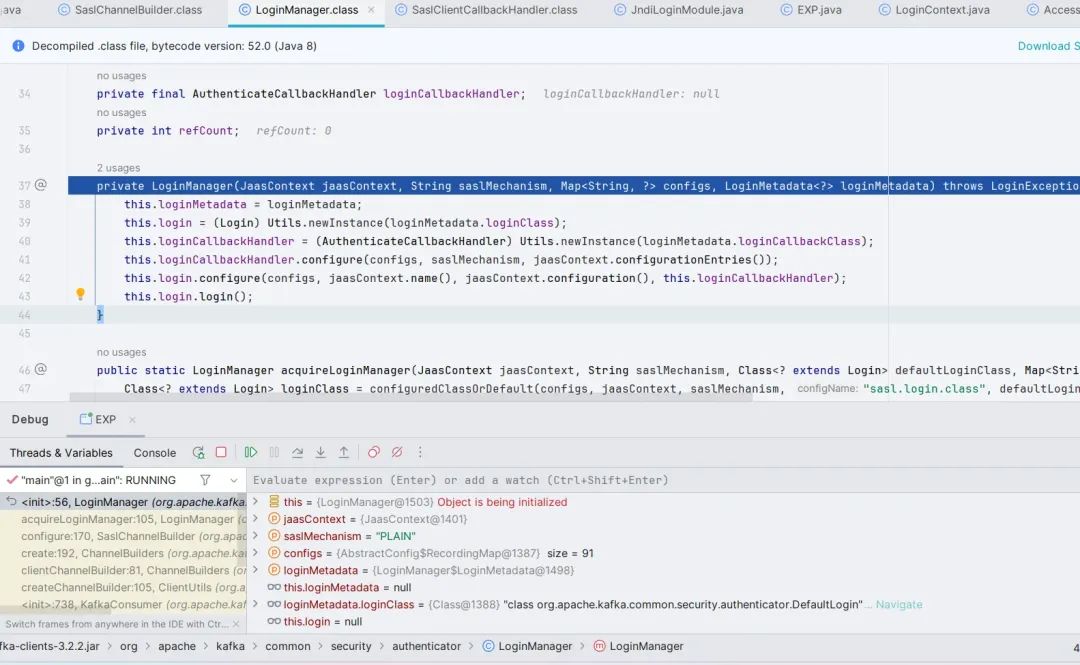Click 'security' breadcrumb segment
This screenshot has width=1080, height=665.
[351, 646]
